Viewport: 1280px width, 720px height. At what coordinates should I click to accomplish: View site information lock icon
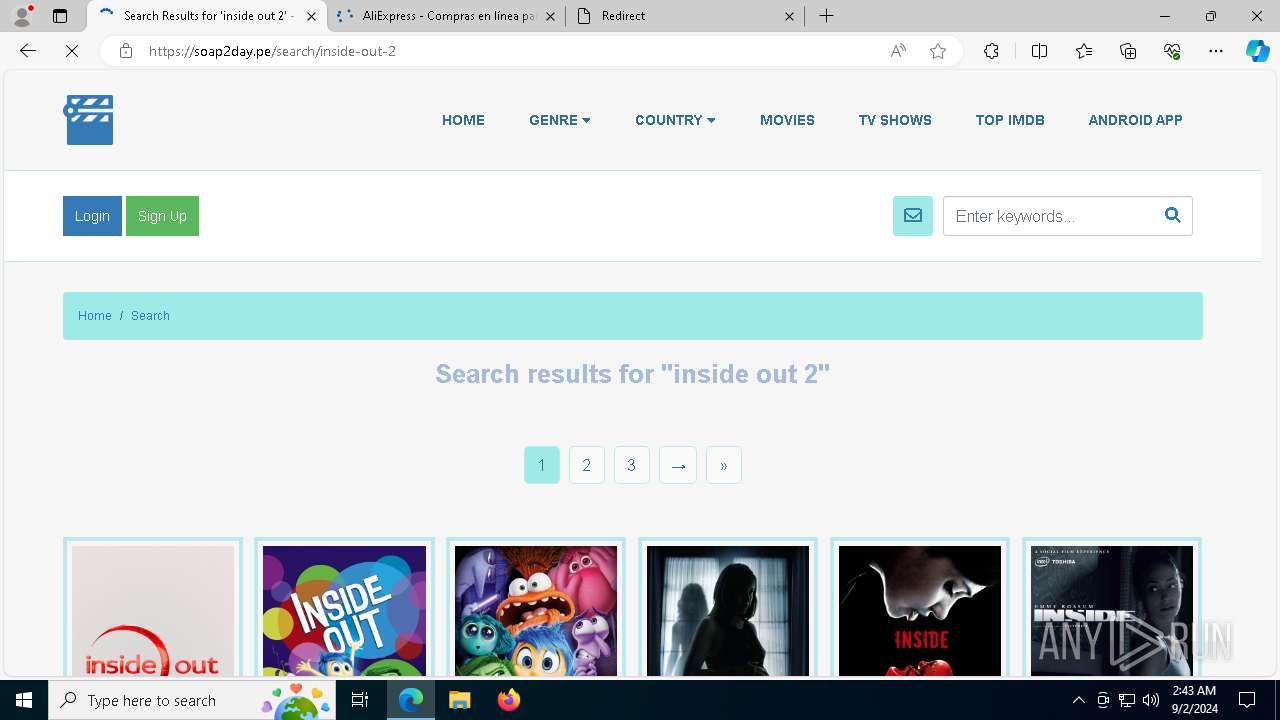pos(126,51)
